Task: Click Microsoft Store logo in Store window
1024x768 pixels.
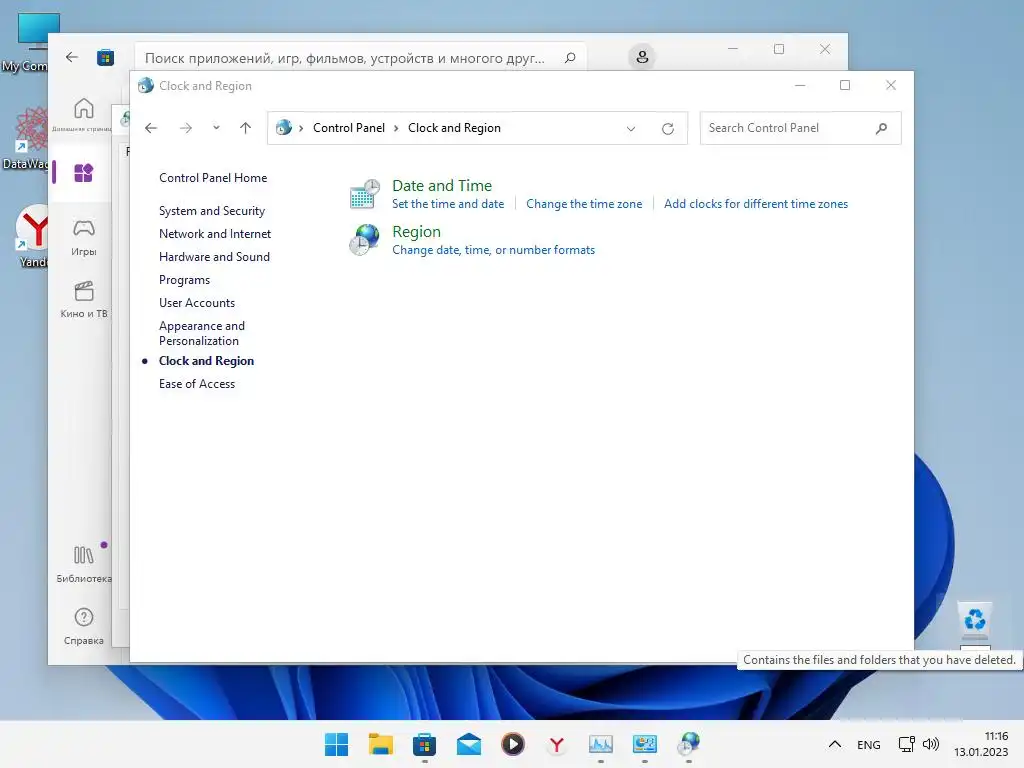Action: click(105, 57)
